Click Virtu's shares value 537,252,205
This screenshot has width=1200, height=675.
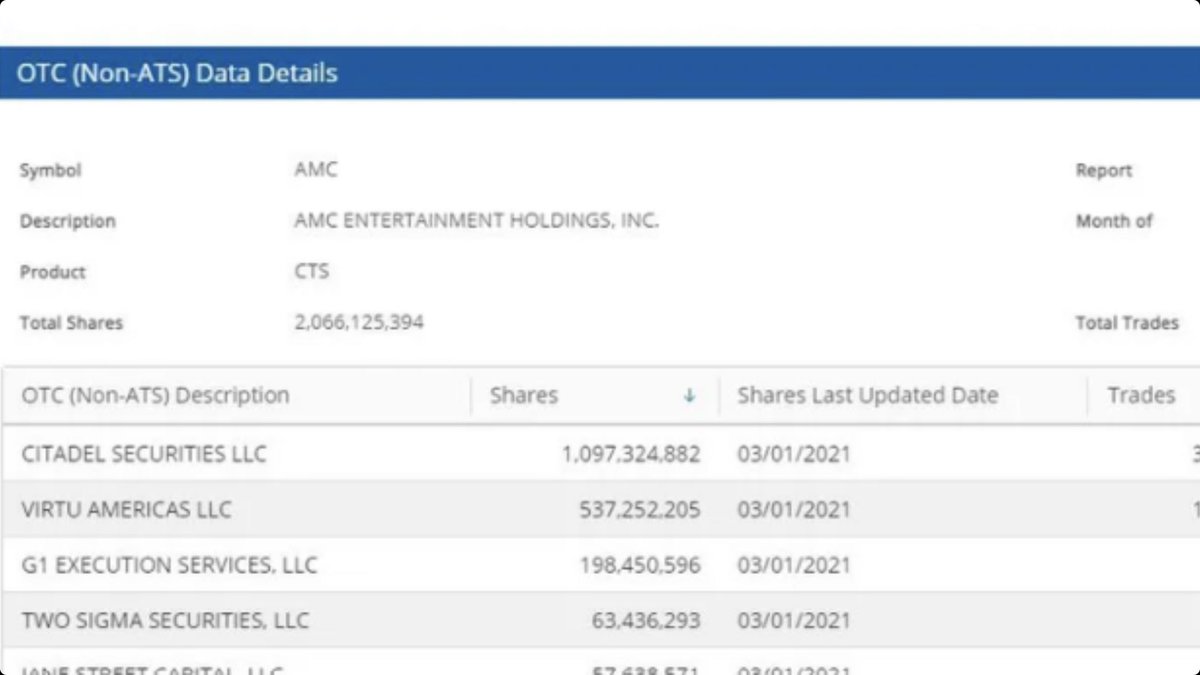640,510
